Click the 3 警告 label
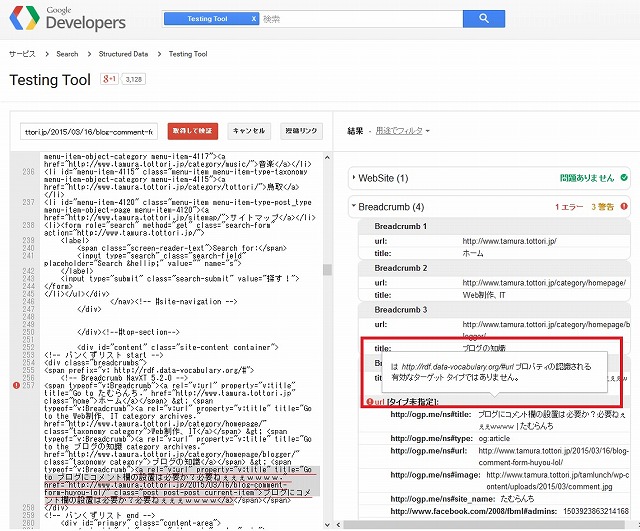Image resolution: width=640 pixels, height=531 pixels. click(602, 207)
